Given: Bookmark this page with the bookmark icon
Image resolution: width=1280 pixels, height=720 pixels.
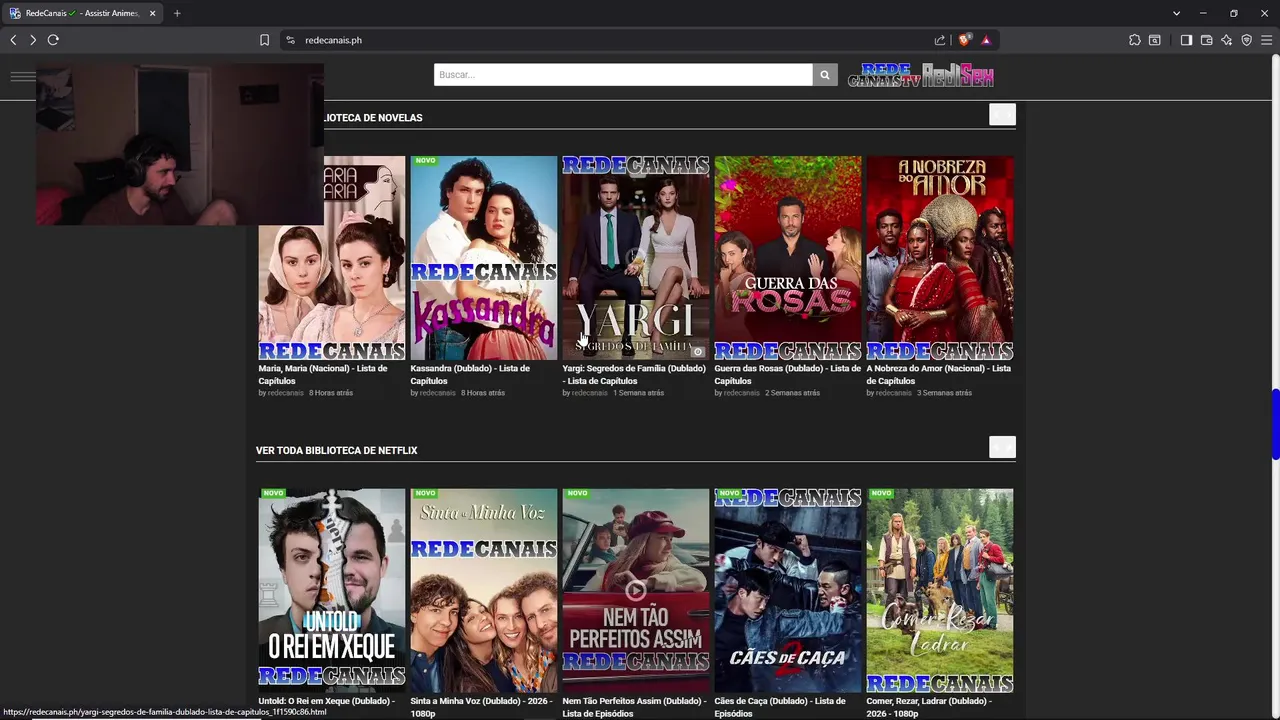Looking at the screenshot, I should [264, 40].
